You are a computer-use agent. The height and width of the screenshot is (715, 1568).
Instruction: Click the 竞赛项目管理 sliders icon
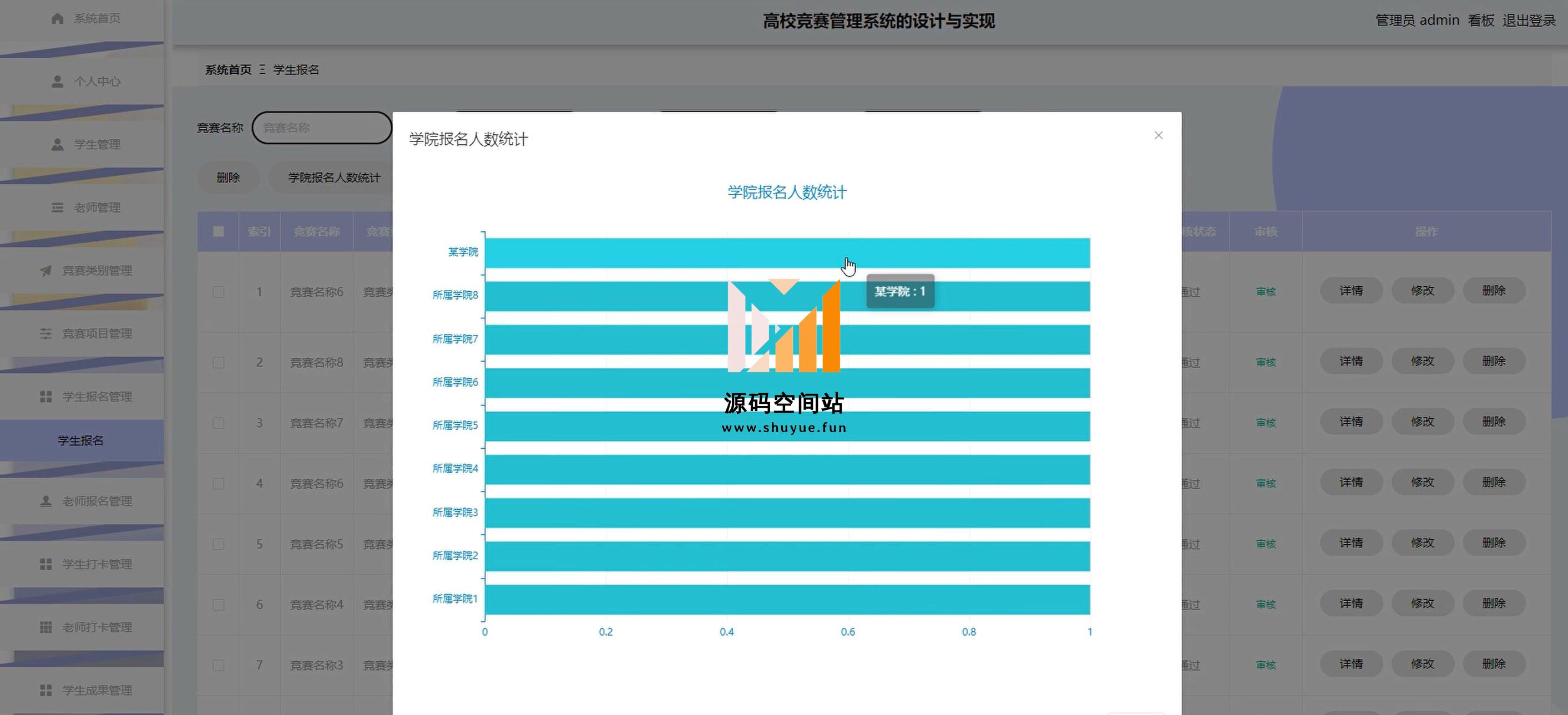pyautogui.click(x=45, y=333)
